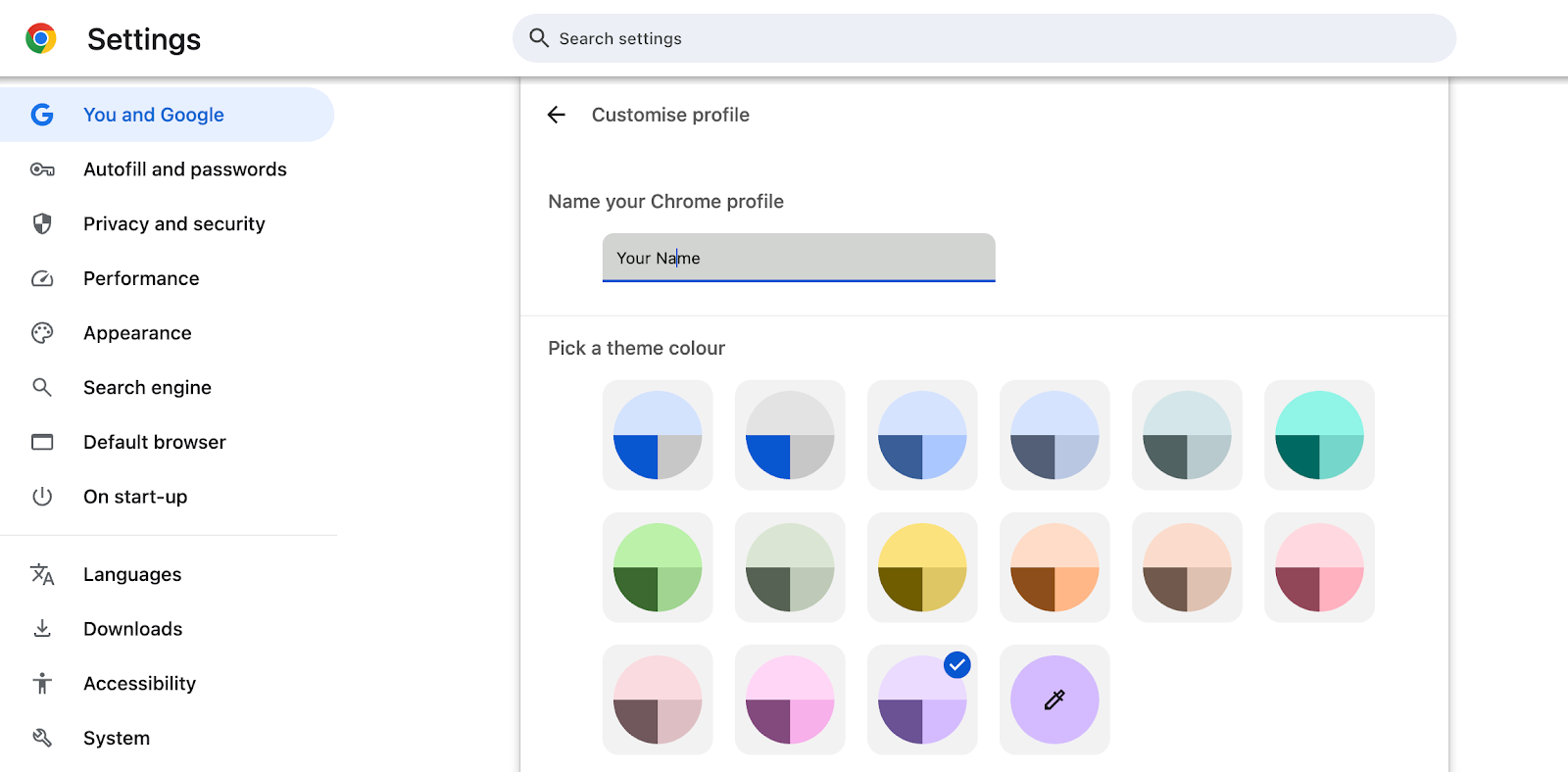Click the Chrome logo beside Settings

pyautogui.click(x=41, y=38)
